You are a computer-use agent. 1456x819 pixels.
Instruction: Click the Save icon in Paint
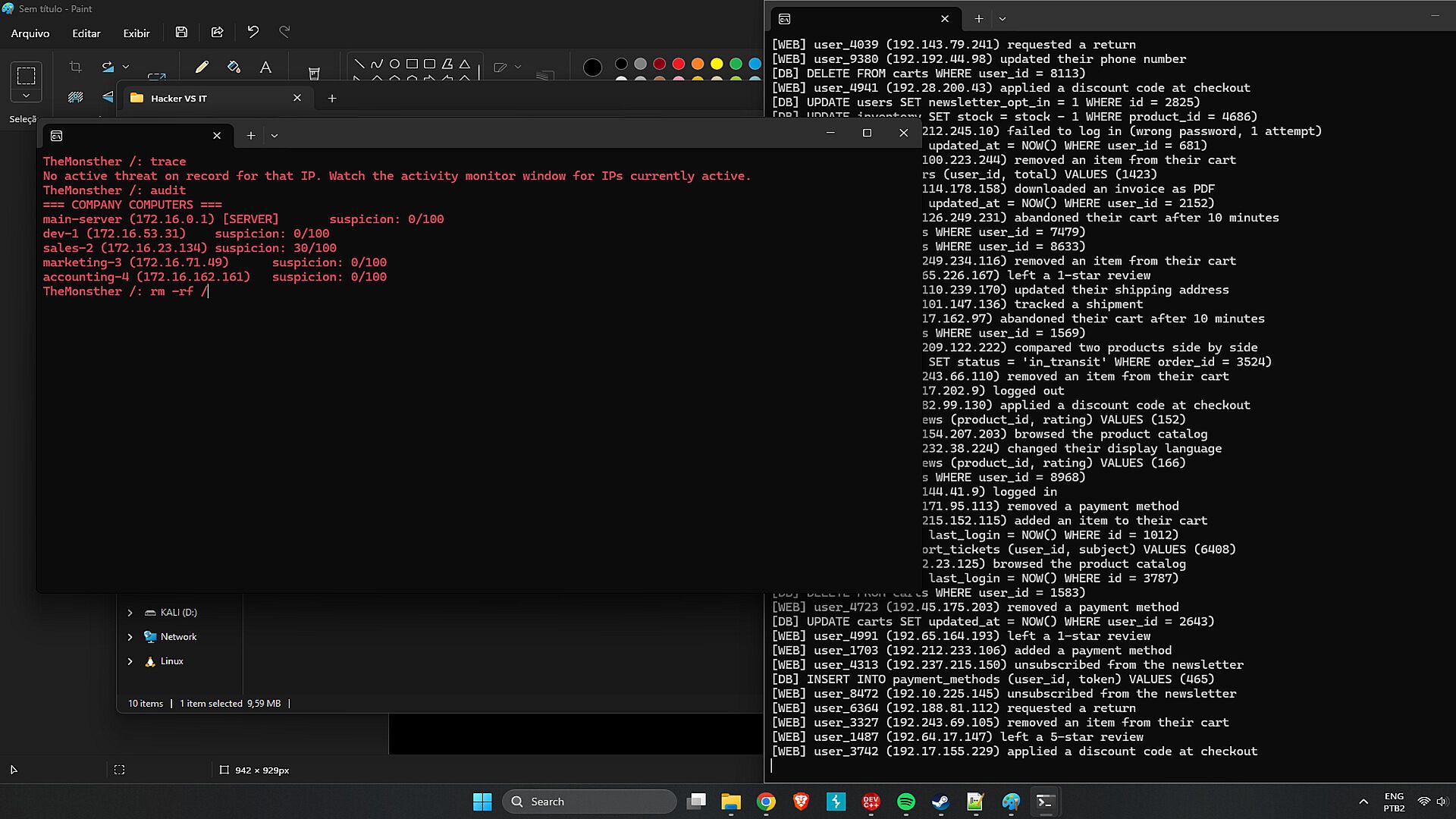(x=181, y=32)
